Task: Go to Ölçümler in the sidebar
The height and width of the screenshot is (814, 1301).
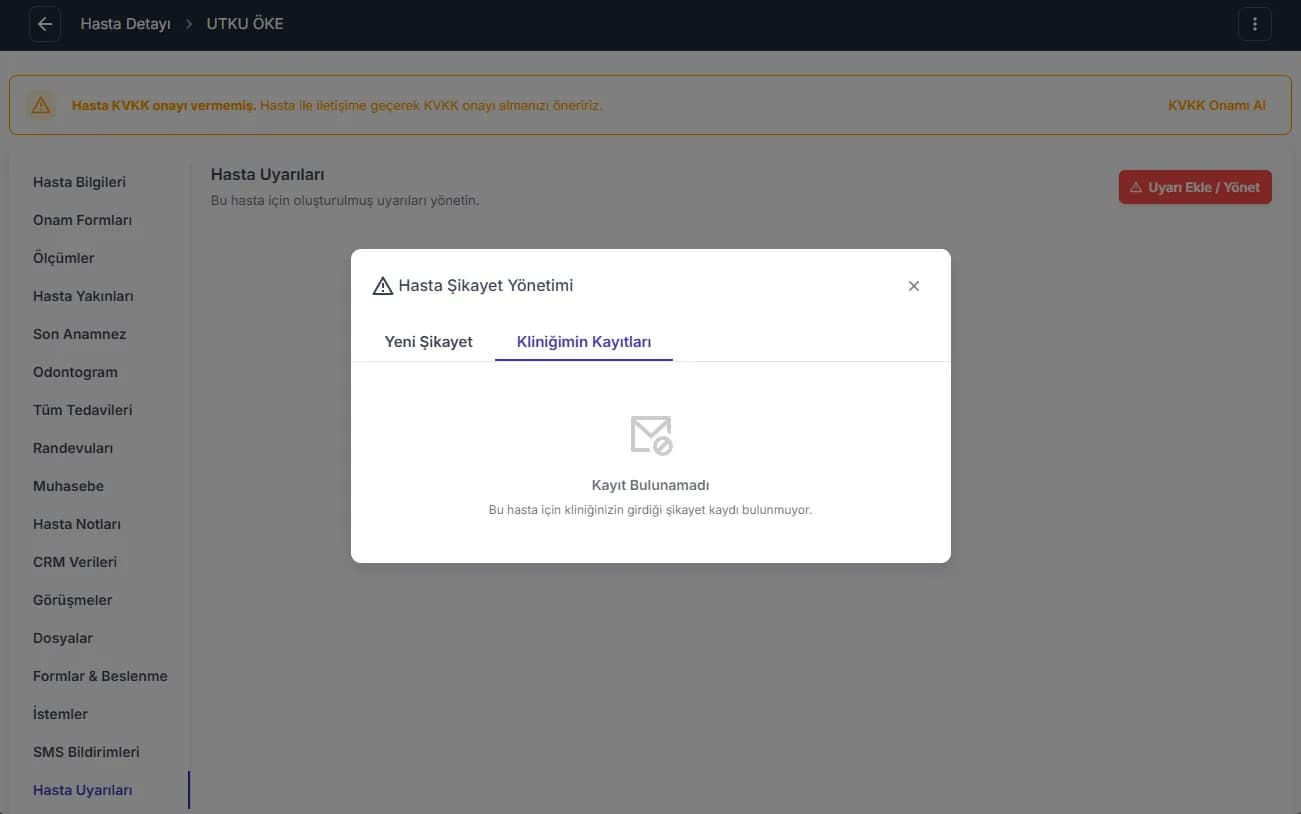Action: tap(64, 258)
